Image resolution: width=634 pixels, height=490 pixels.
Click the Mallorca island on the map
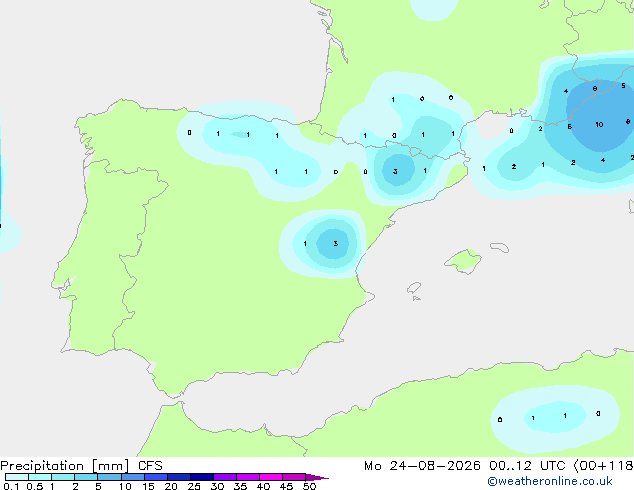(x=463, y=261)
